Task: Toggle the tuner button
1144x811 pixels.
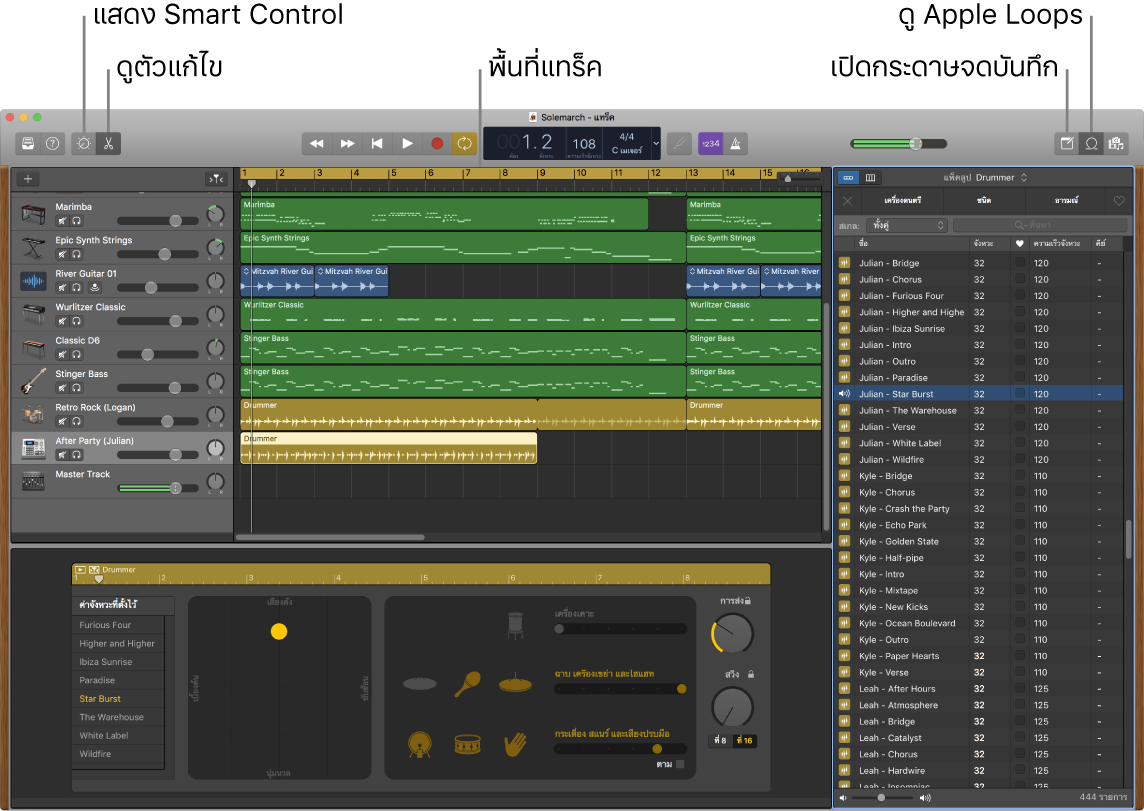Action: pos(679,144)
